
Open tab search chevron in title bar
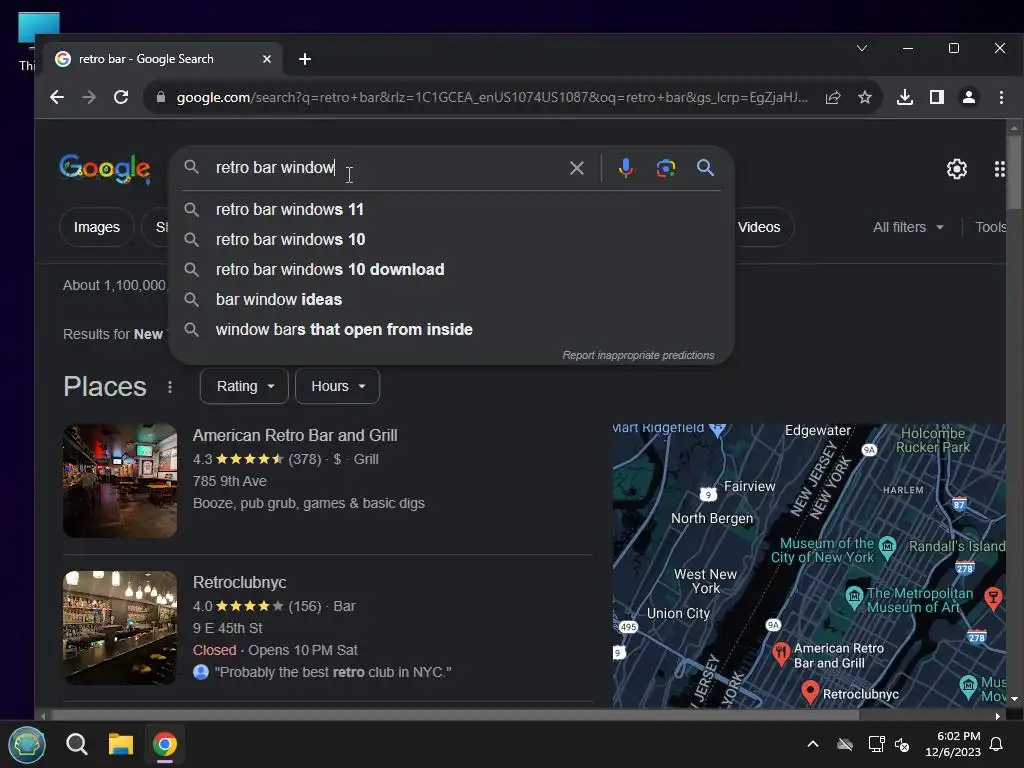coord(862,48)
